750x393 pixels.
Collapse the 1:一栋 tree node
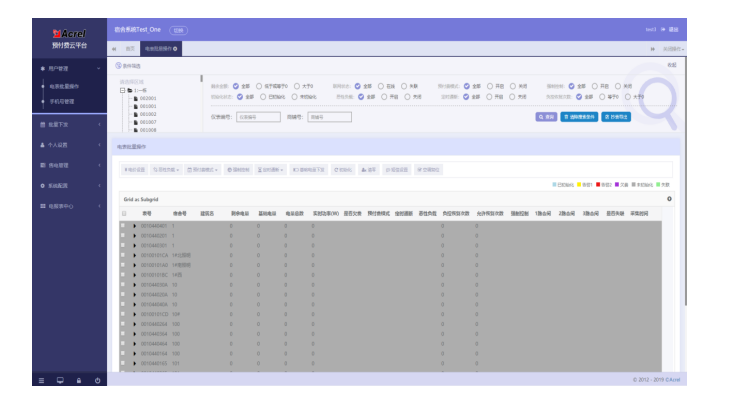coord(122,90)
